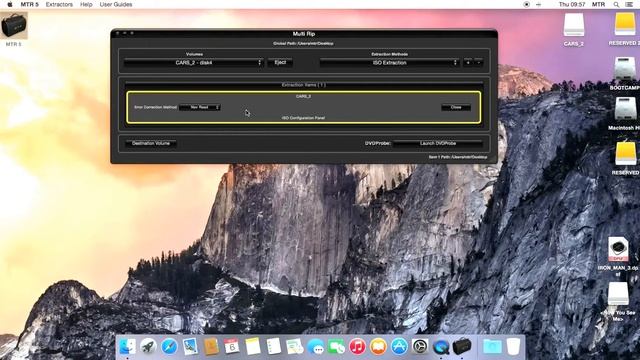This screenshot has height=360, width=640.
Task: Open the Downloads folder in the Dock
Action: click(x=492, y=347)
